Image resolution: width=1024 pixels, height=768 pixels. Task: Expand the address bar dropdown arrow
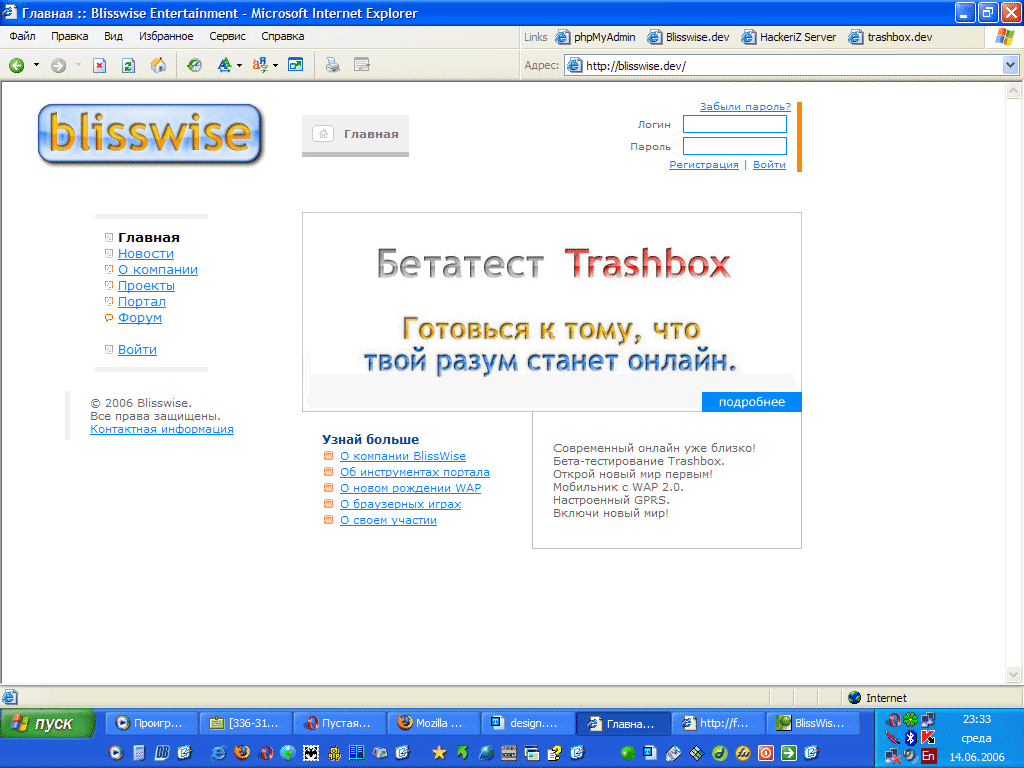pyautogui.click(x=1010, y=65)
